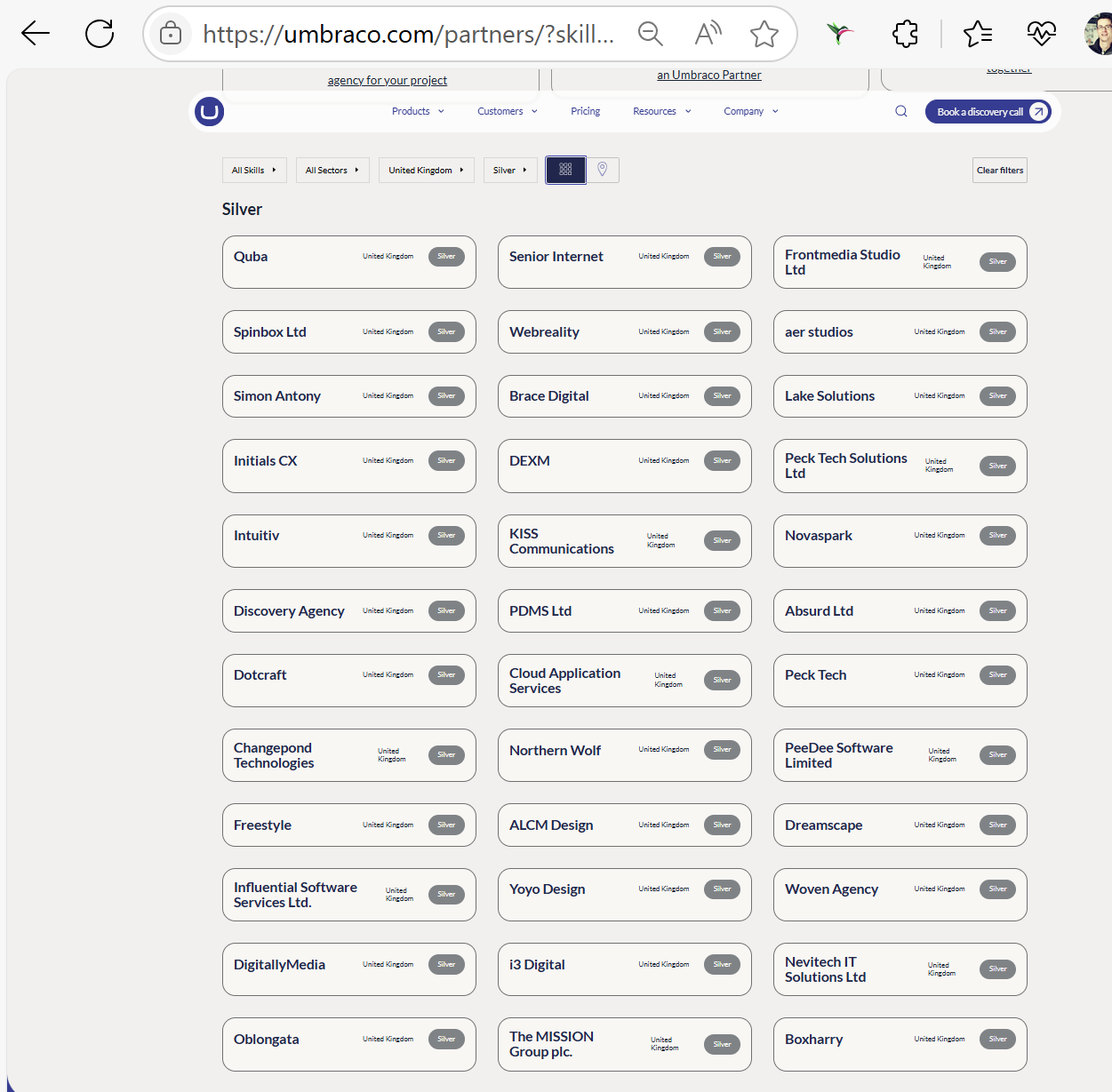
Task: Open the Favorites list
Action: (x=978, y=34)
